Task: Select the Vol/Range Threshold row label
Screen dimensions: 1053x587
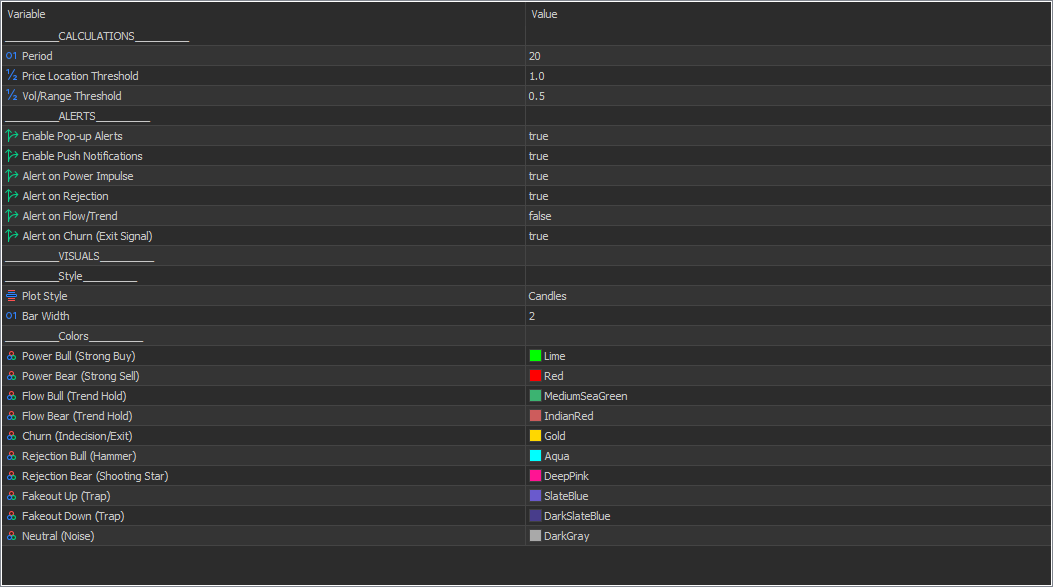Action: 72,96
